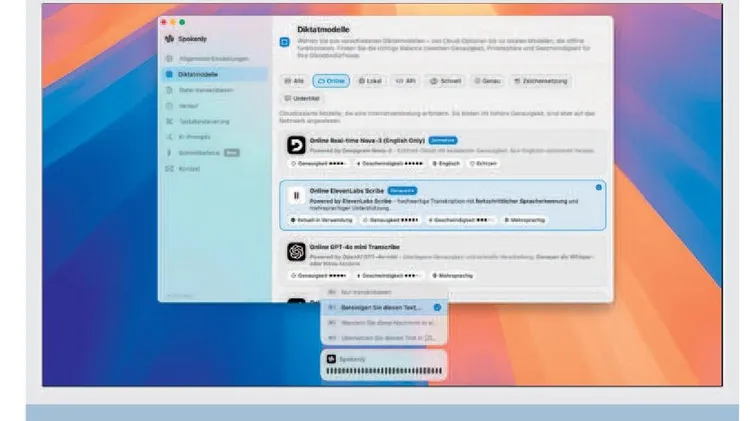Click the OpenAI logo of GPT-4o mini Transcribe

click(x=296, y=252)
